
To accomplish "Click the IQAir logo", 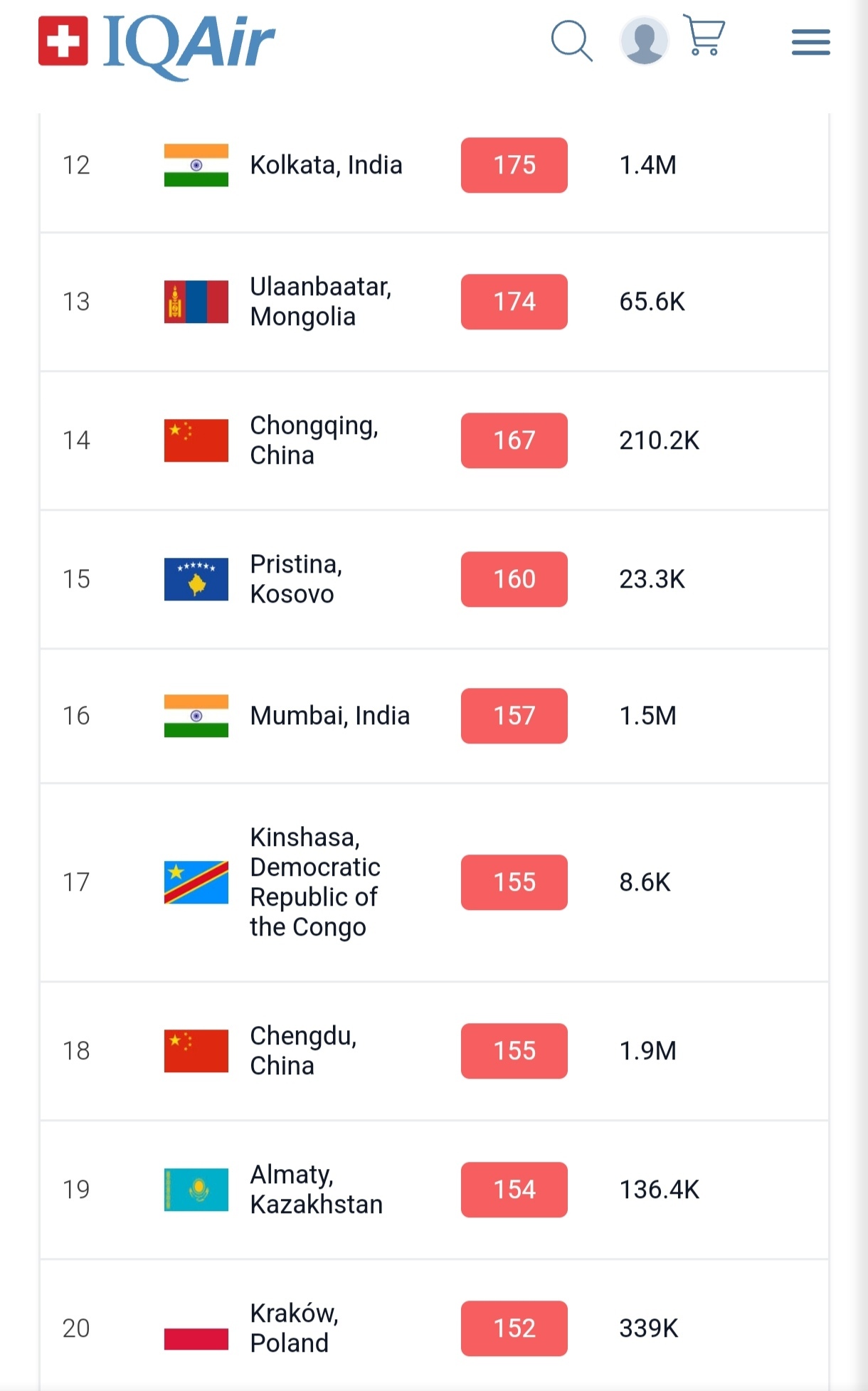I will [157, 43].
